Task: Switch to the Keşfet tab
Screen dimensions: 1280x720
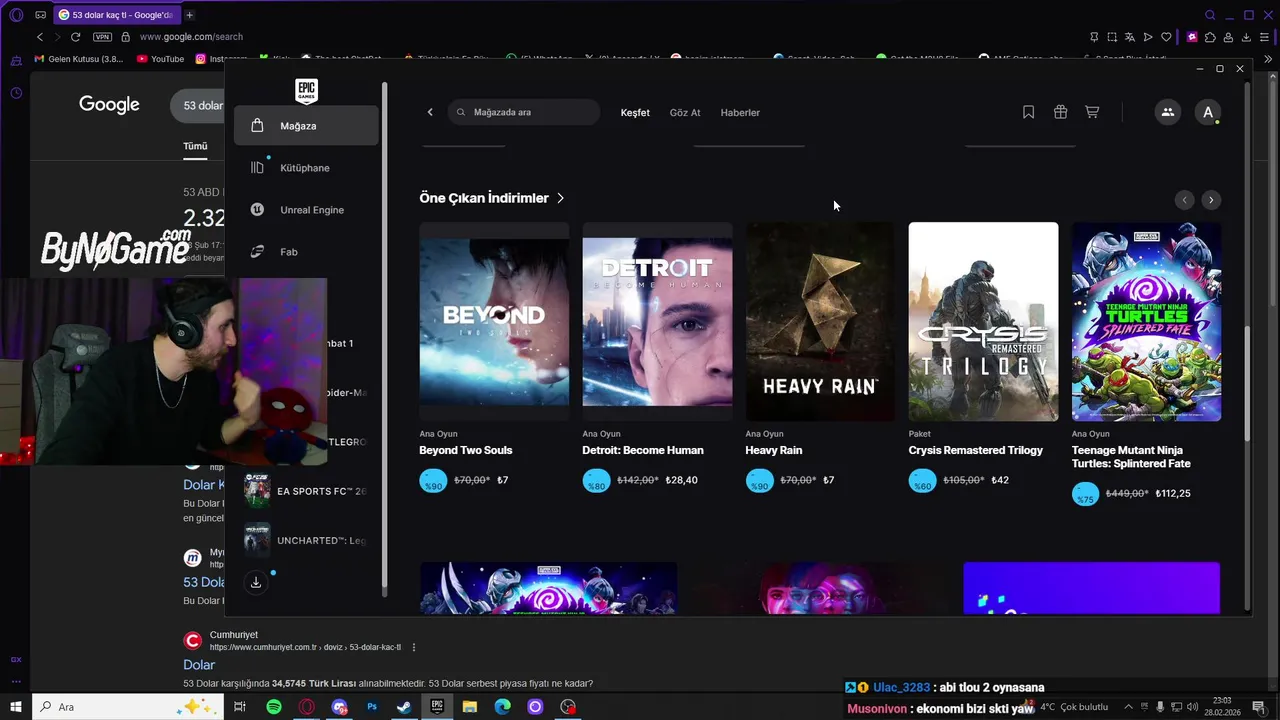Action: click(x=635, y=112)
